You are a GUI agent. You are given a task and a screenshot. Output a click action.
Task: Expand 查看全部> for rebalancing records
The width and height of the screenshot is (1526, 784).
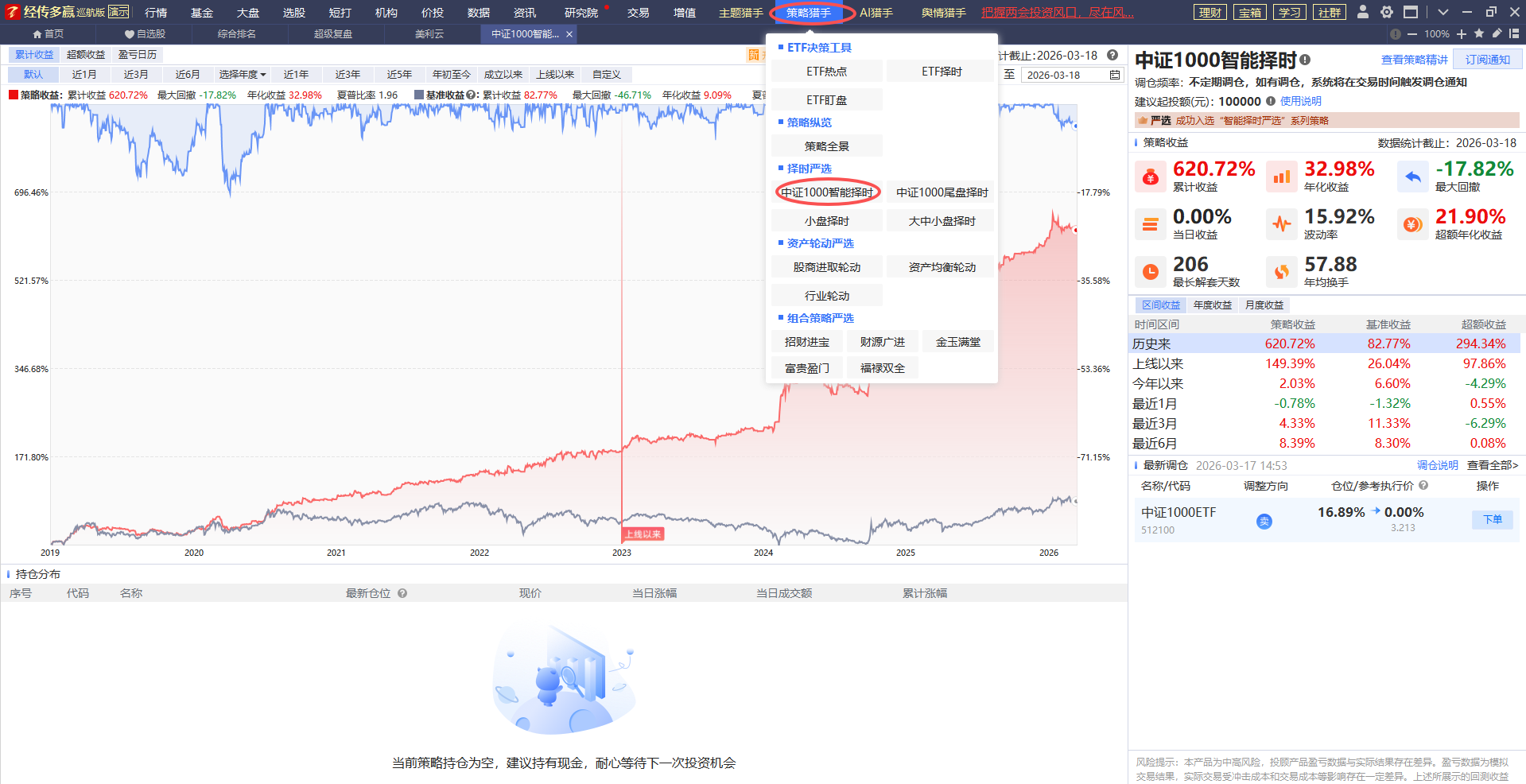coord(1492,465)
